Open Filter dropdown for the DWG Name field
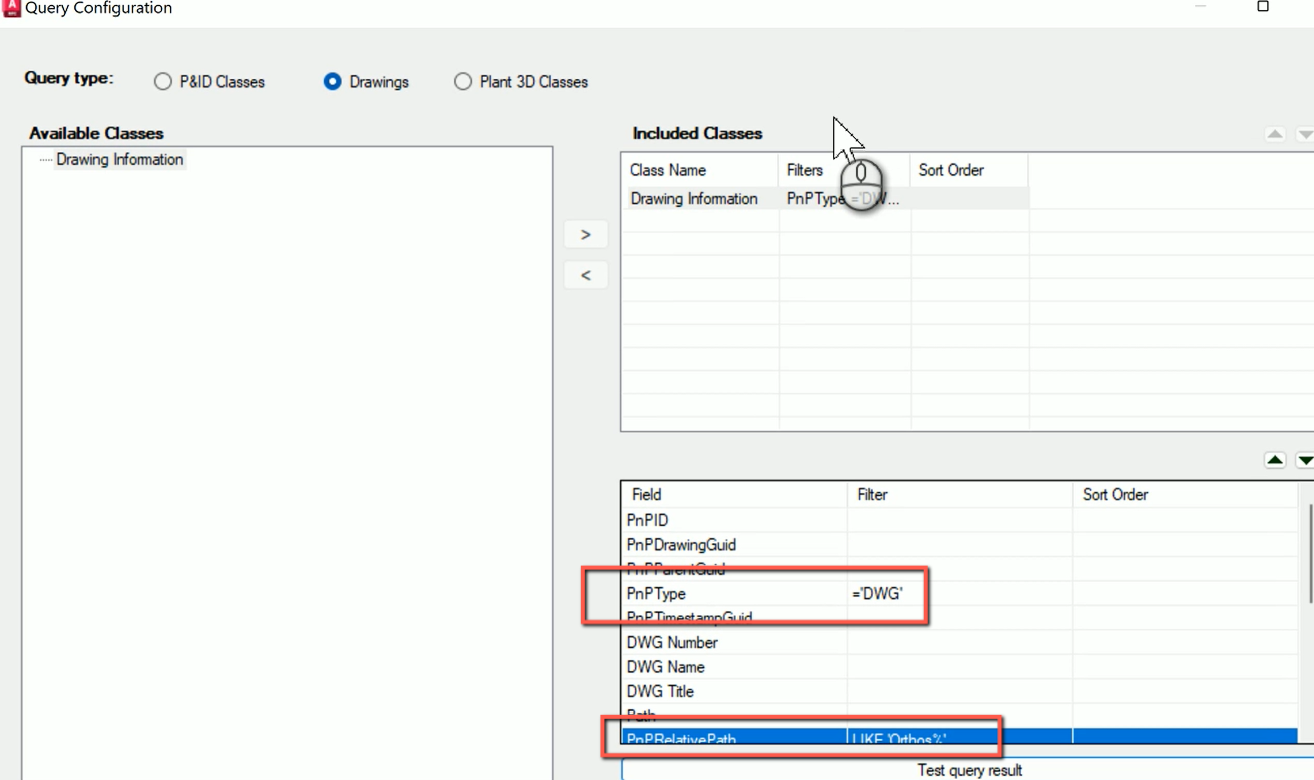 pos(957,666)
